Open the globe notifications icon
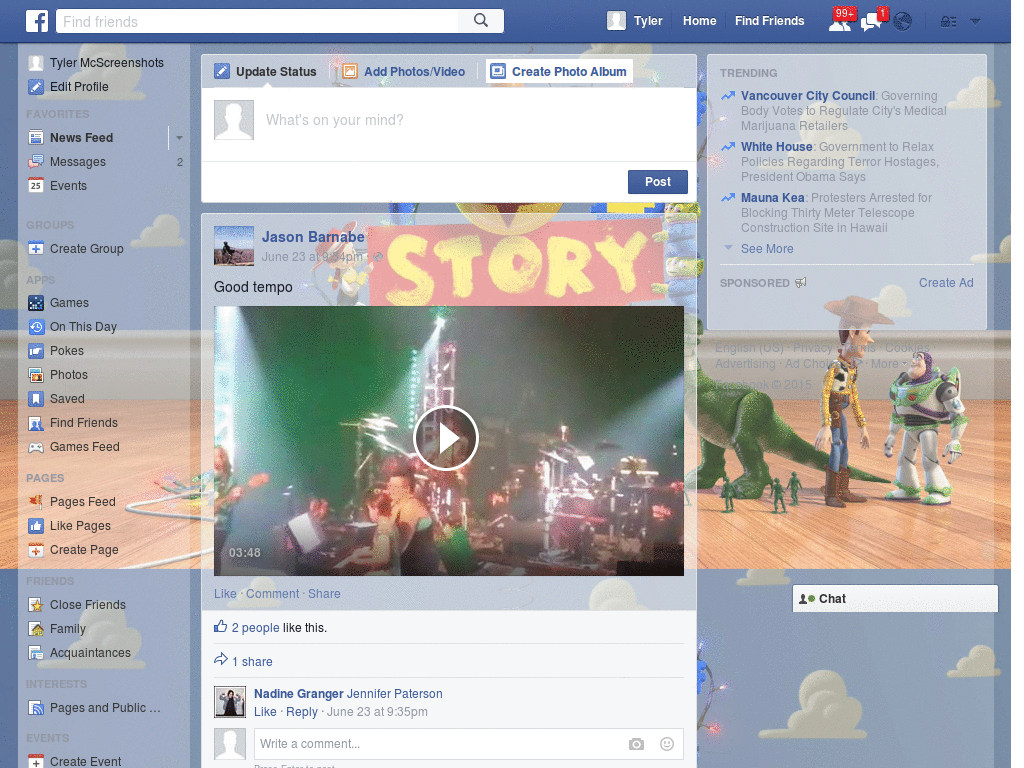 pyautogui.click(x=903, y=22)
